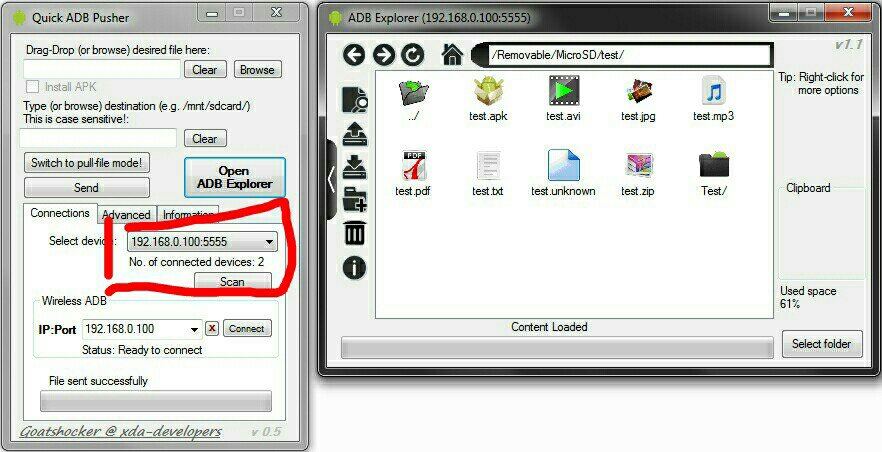882x452 pixels.
Task: Click the path field showing /Removable/MicroSD/test/
Action: pos(628,55)
